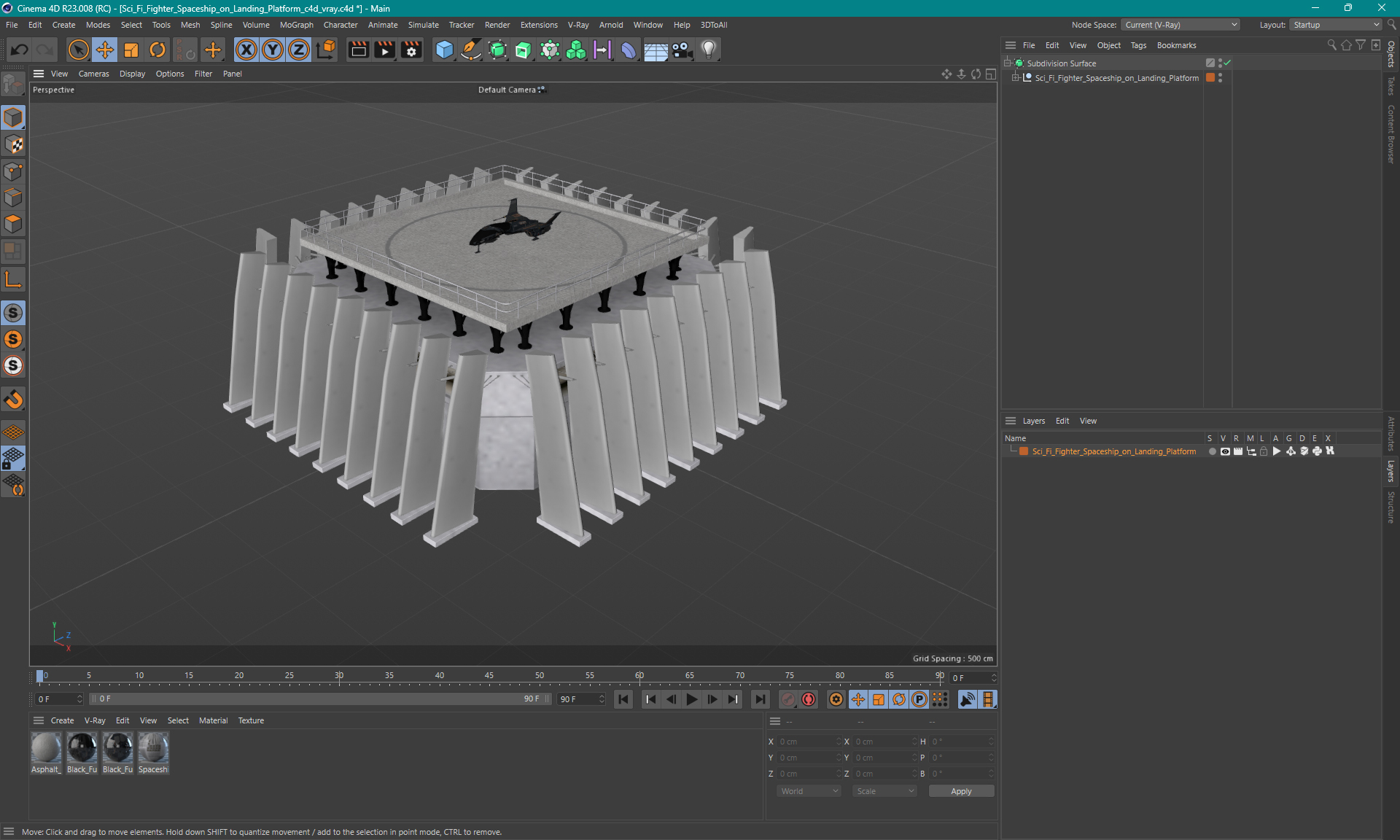1400x840 pixels.
Task: Open viewport Cameras menu
Action: (93, 74)
